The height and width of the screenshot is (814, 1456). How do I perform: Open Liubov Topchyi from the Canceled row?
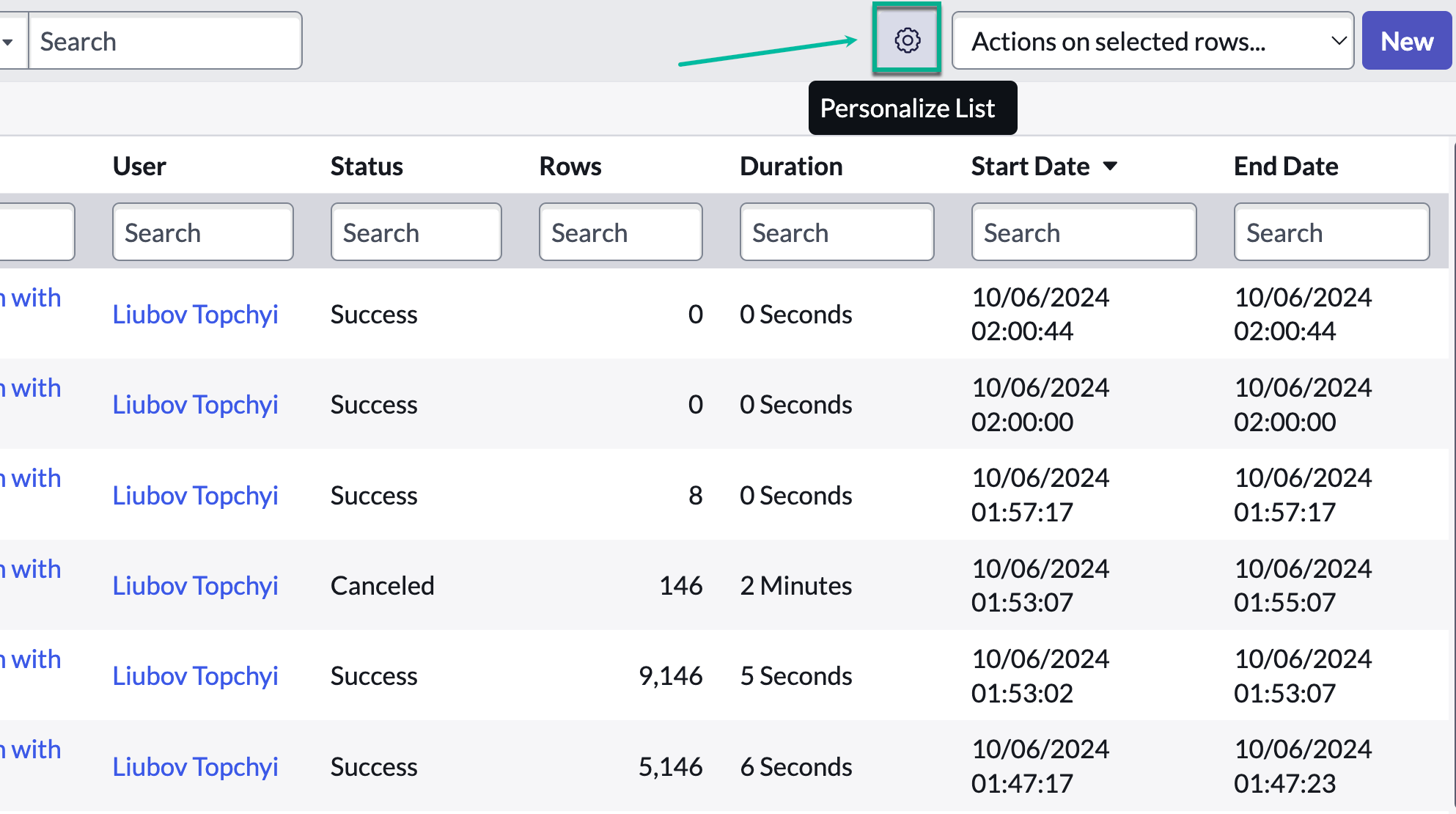click(195, 585)
